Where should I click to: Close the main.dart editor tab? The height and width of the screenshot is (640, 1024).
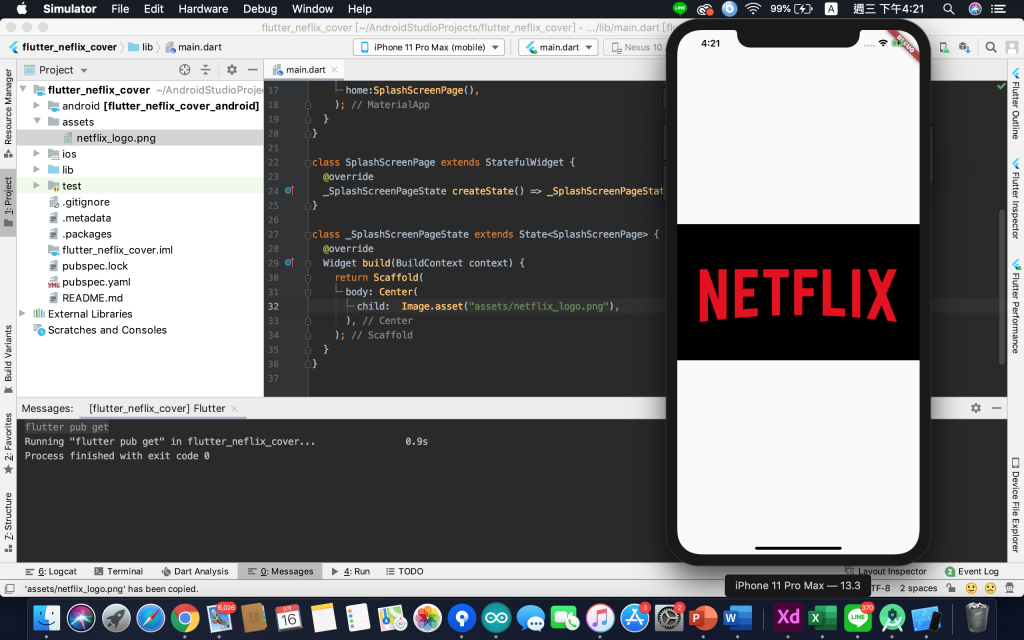coord(334,70)
